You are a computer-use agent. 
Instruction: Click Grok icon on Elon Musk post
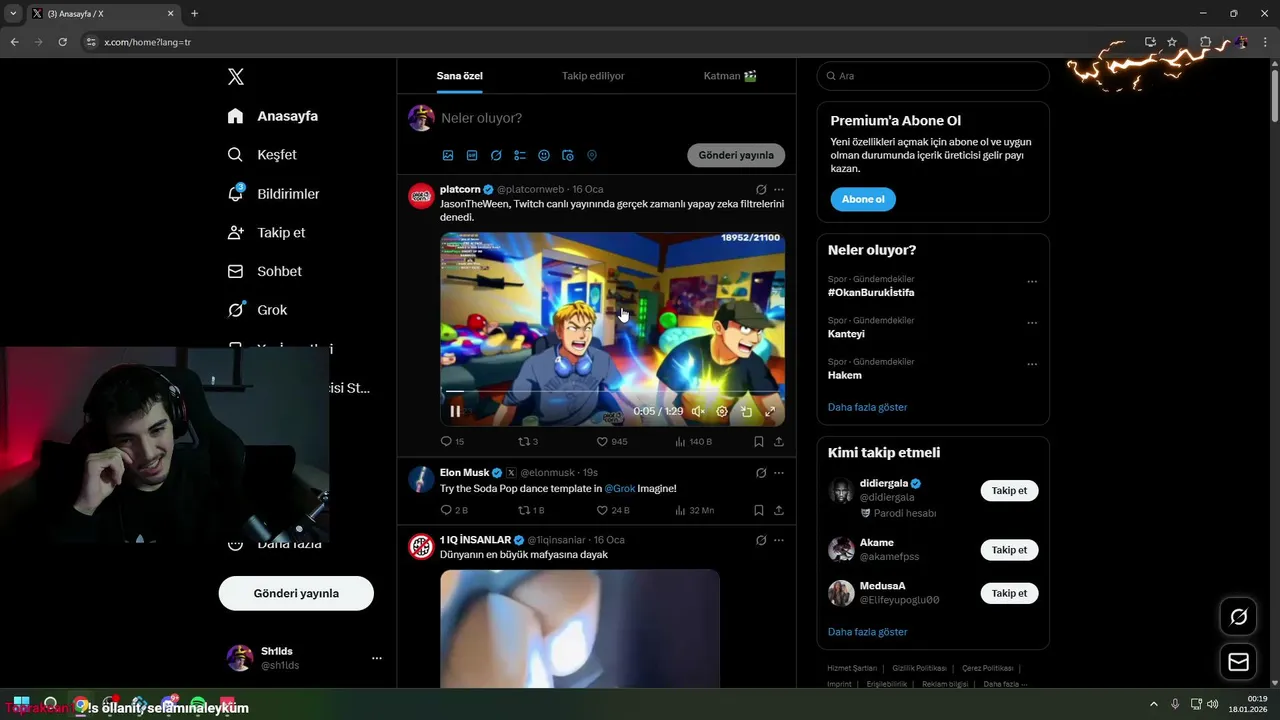(x=761, y=473)
